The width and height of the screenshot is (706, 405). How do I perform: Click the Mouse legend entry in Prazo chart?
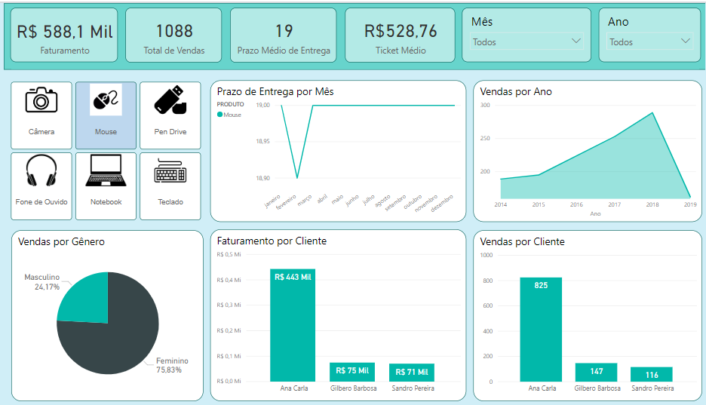(x=231, y=115)
